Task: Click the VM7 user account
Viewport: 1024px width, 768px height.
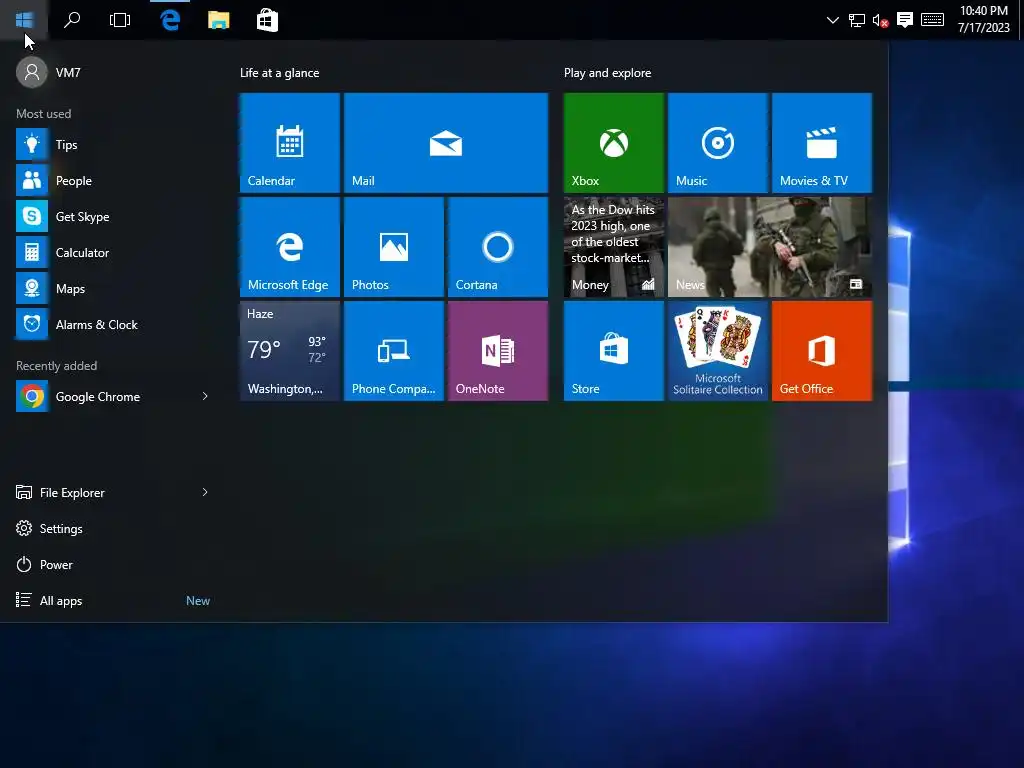Action: 49,72
